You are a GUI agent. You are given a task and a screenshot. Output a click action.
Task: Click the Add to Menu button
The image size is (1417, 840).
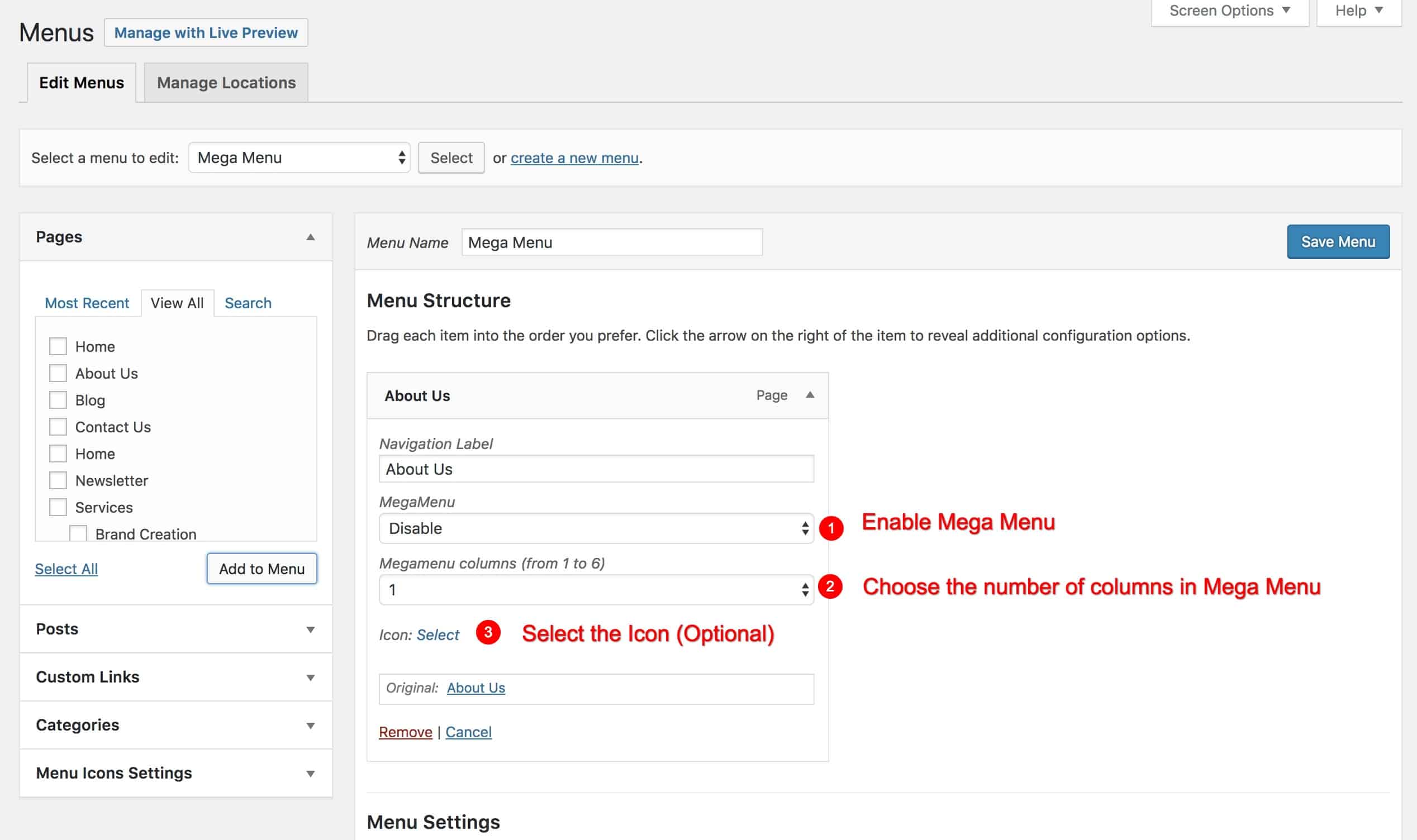[x=261, y=569]
